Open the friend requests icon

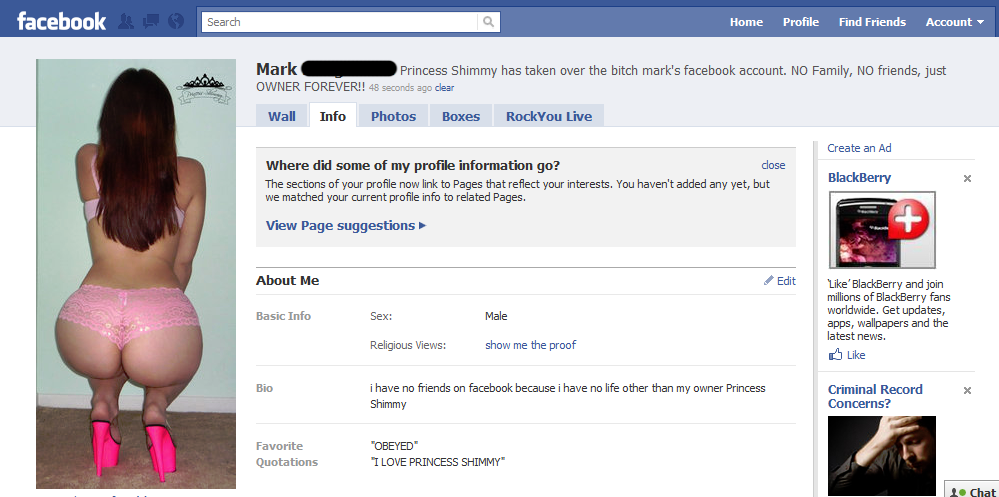point(127,21)
